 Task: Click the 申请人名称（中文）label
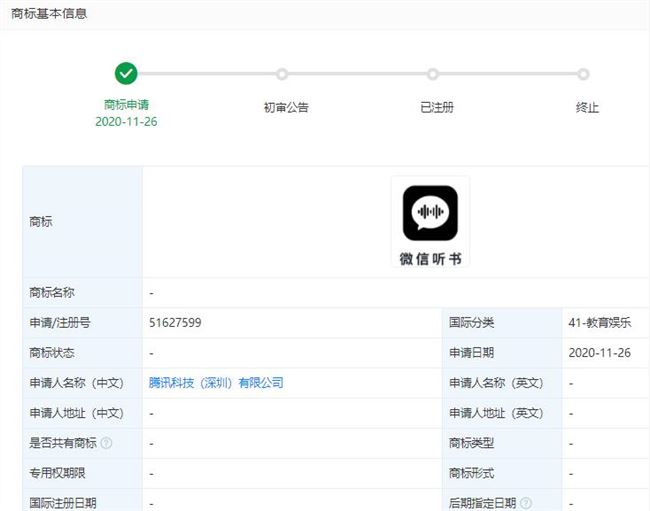(77, 383)
